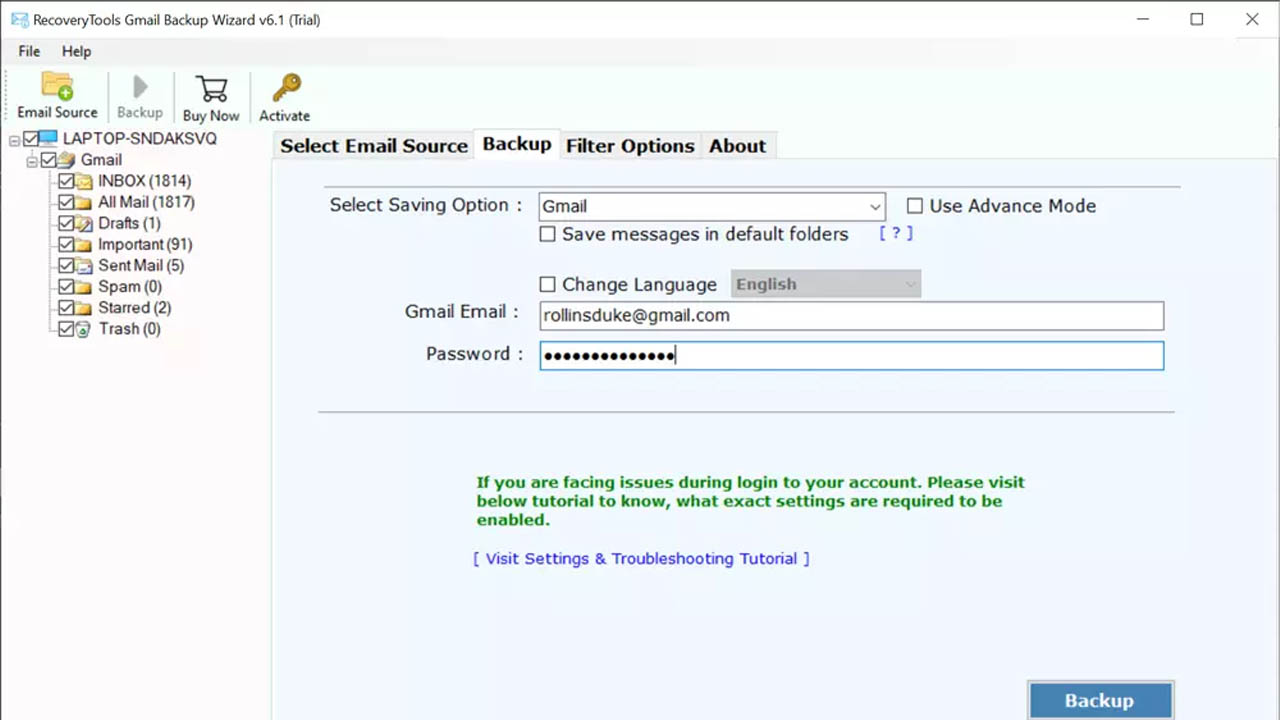Click the INBOX folder icon

(x=85, y=181)
